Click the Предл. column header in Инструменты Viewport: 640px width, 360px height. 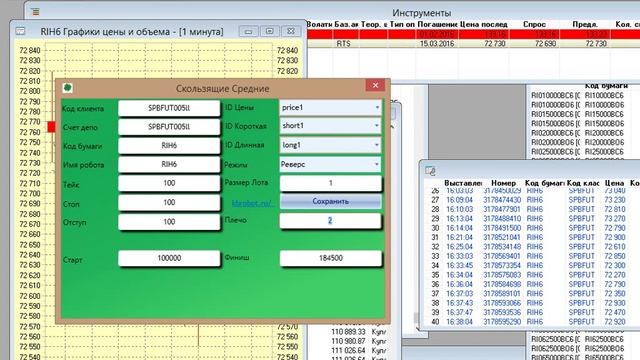coord(584,24)
